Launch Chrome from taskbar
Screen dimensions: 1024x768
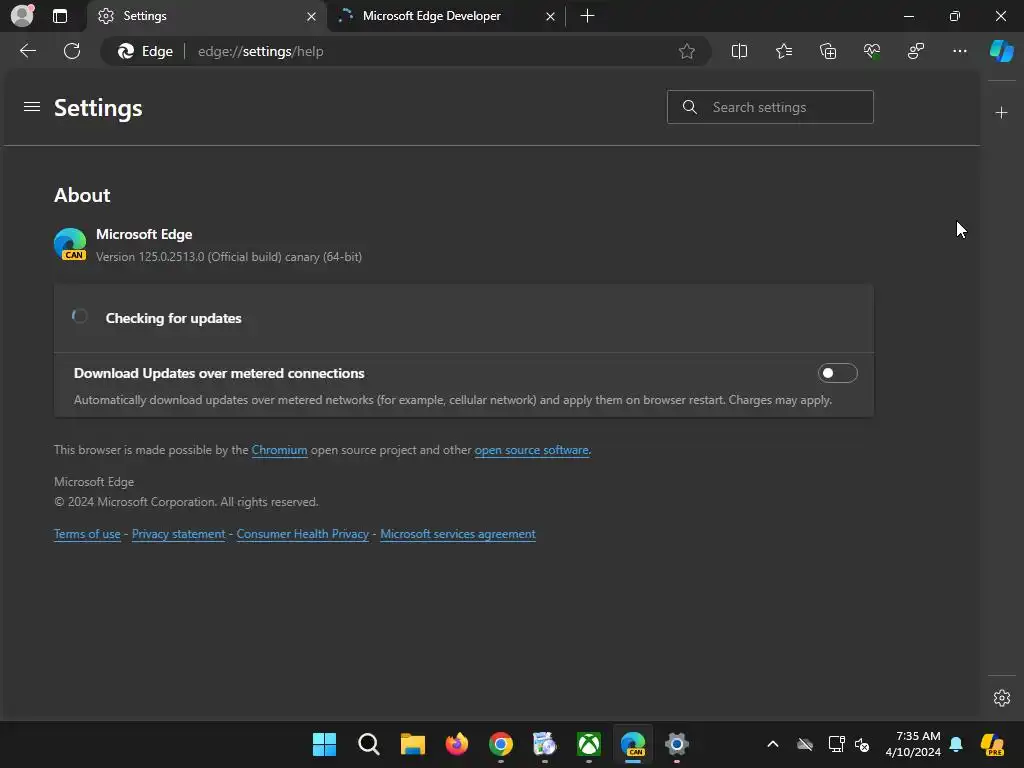501,744
